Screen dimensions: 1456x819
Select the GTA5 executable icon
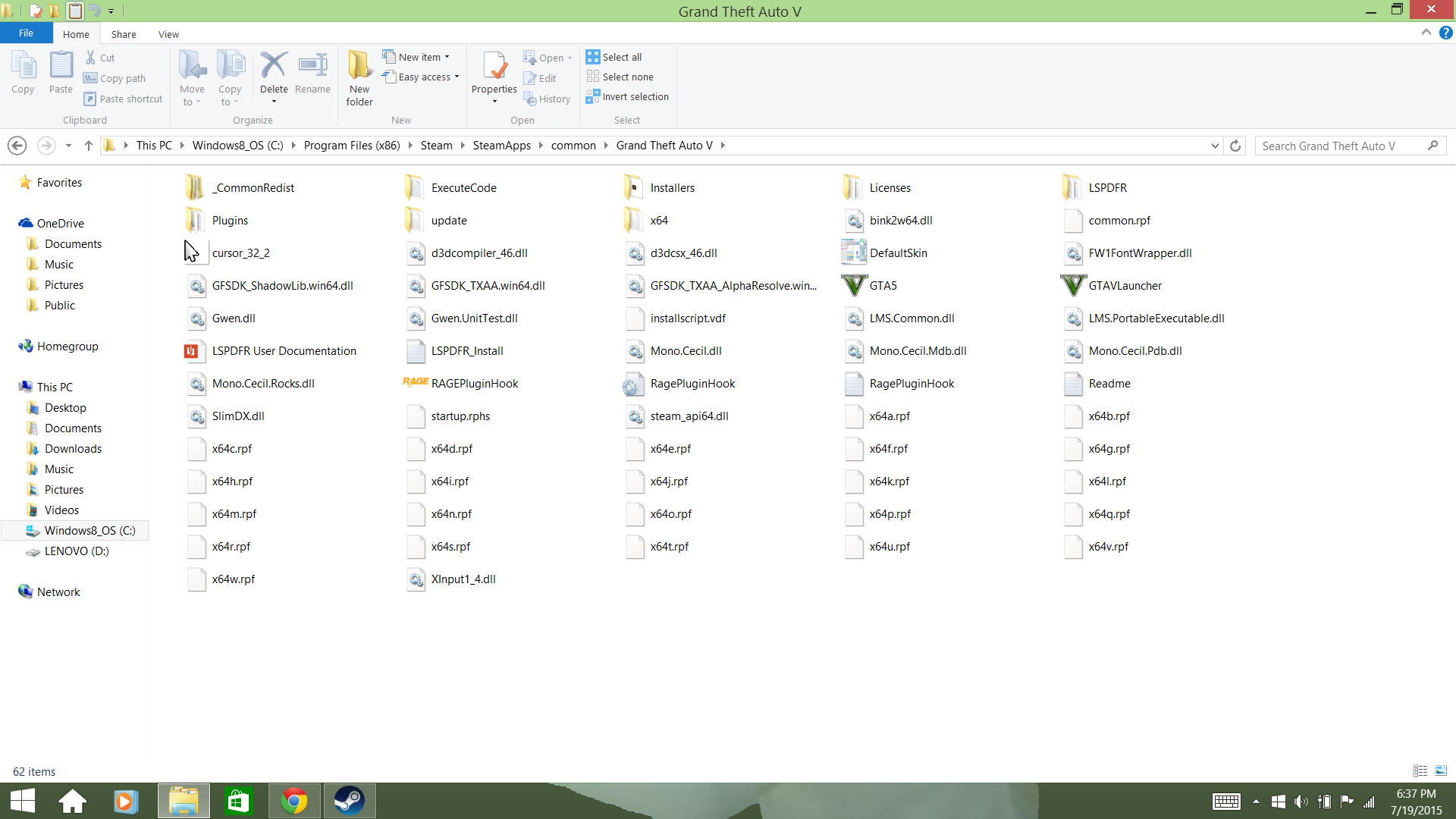(x=855, y=286)
